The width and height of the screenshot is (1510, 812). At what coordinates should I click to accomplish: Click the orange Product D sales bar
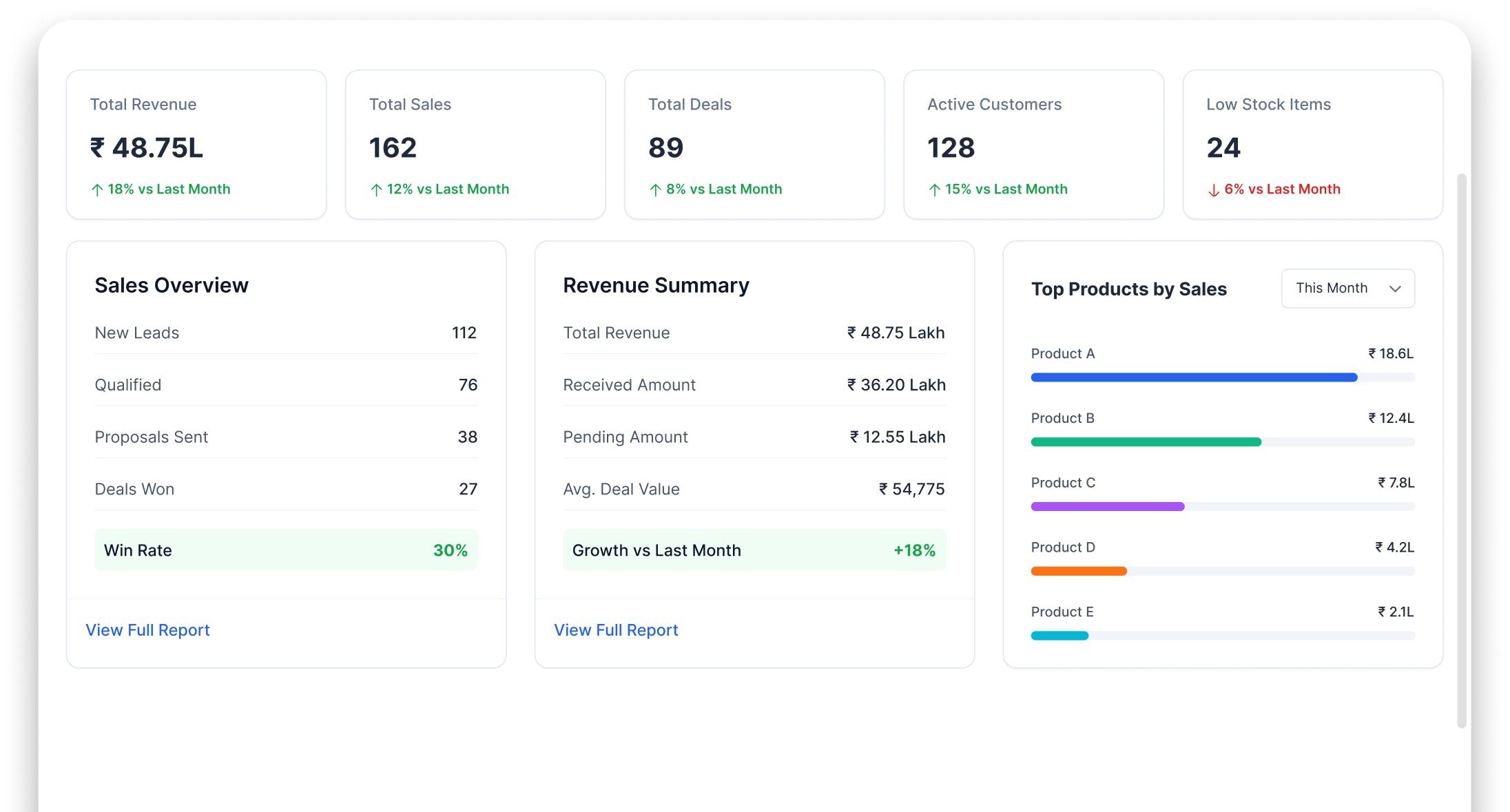1079,571
